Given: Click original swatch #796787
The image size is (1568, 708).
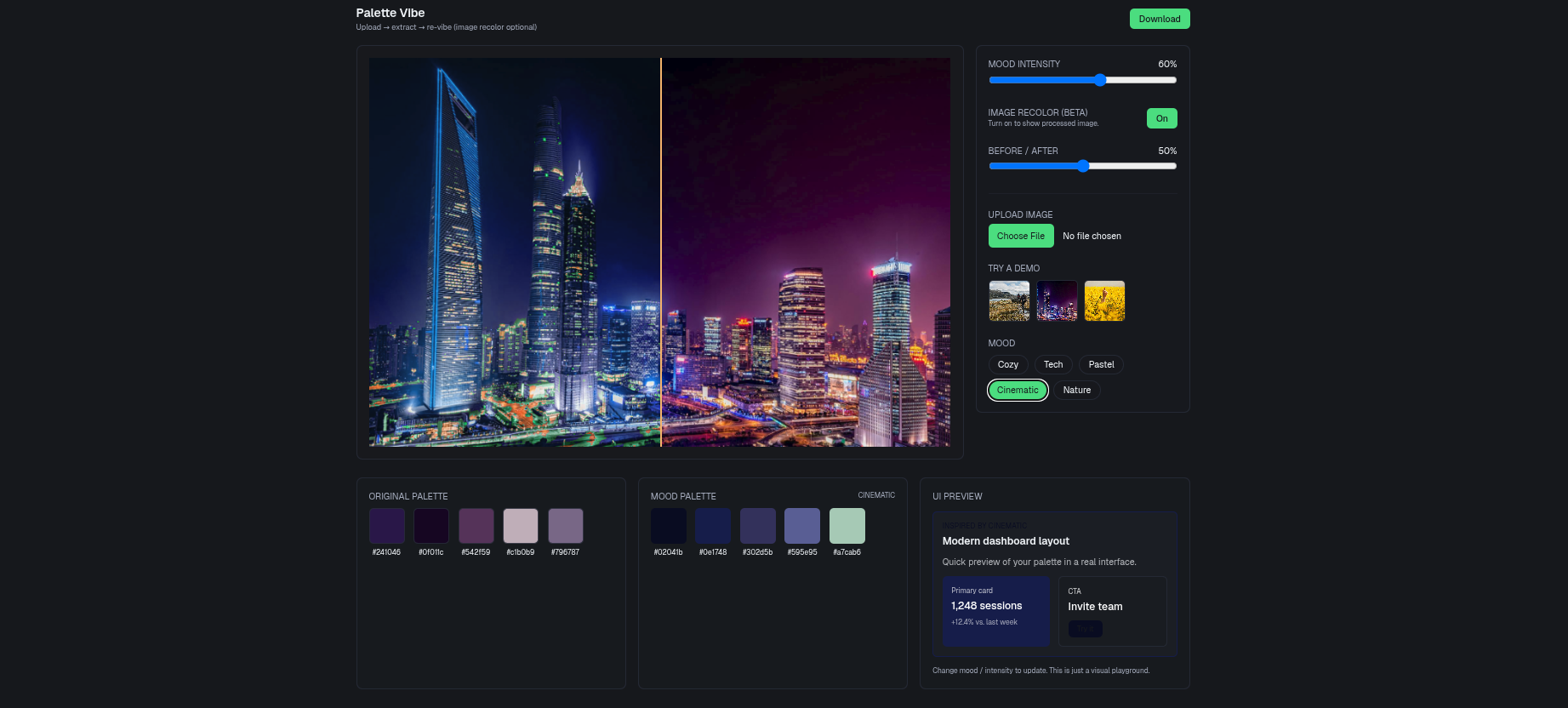Looking at the screenshot, I should coord(566,526).
